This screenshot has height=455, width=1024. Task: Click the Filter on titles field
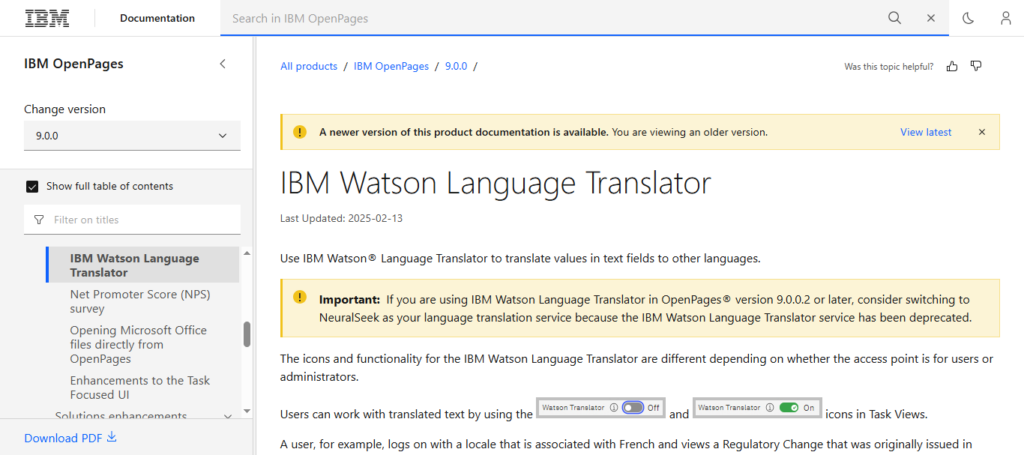(132, 220)
